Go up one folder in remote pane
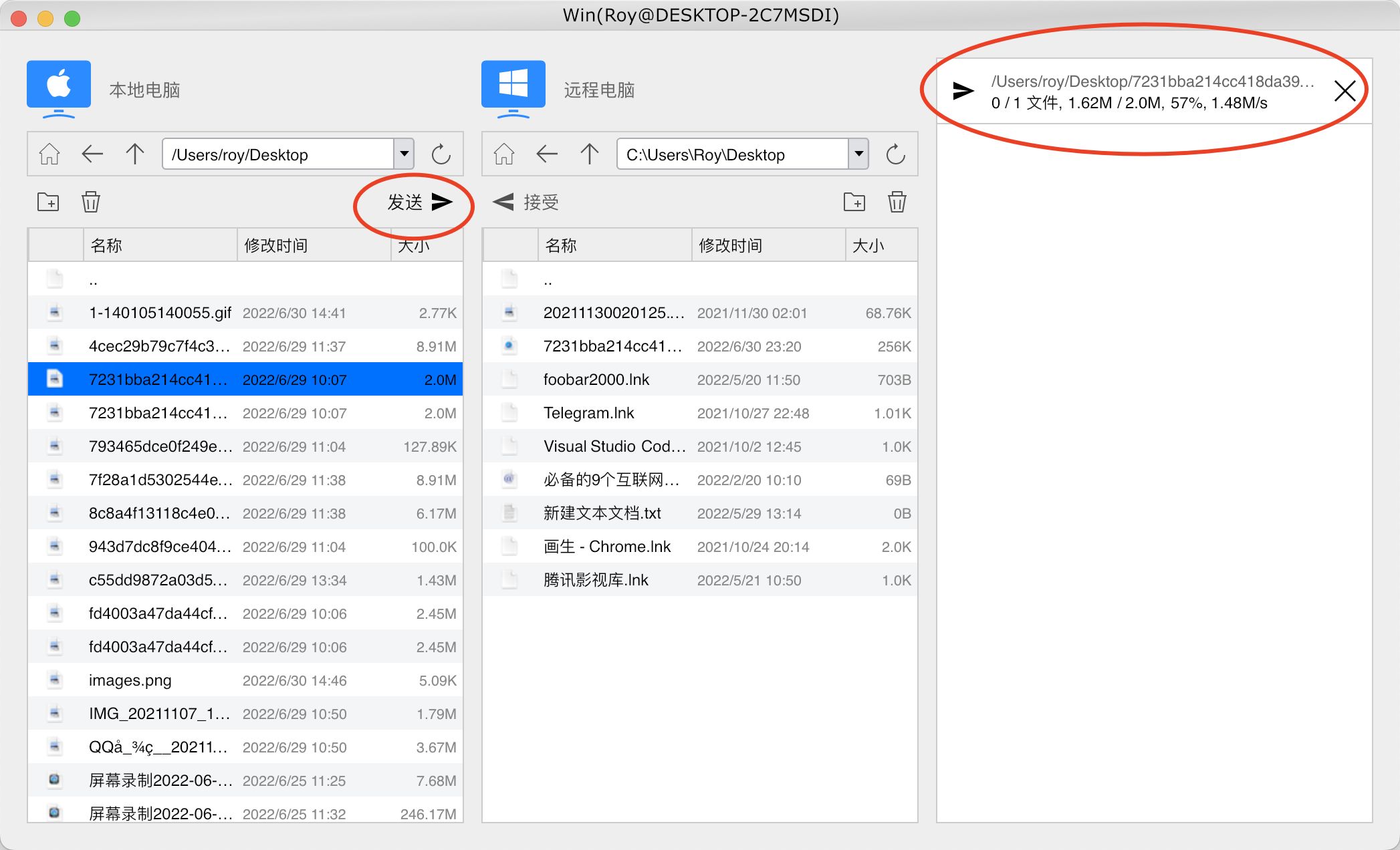The height and width of the screenshot is (850, 1400). [589, 154]
